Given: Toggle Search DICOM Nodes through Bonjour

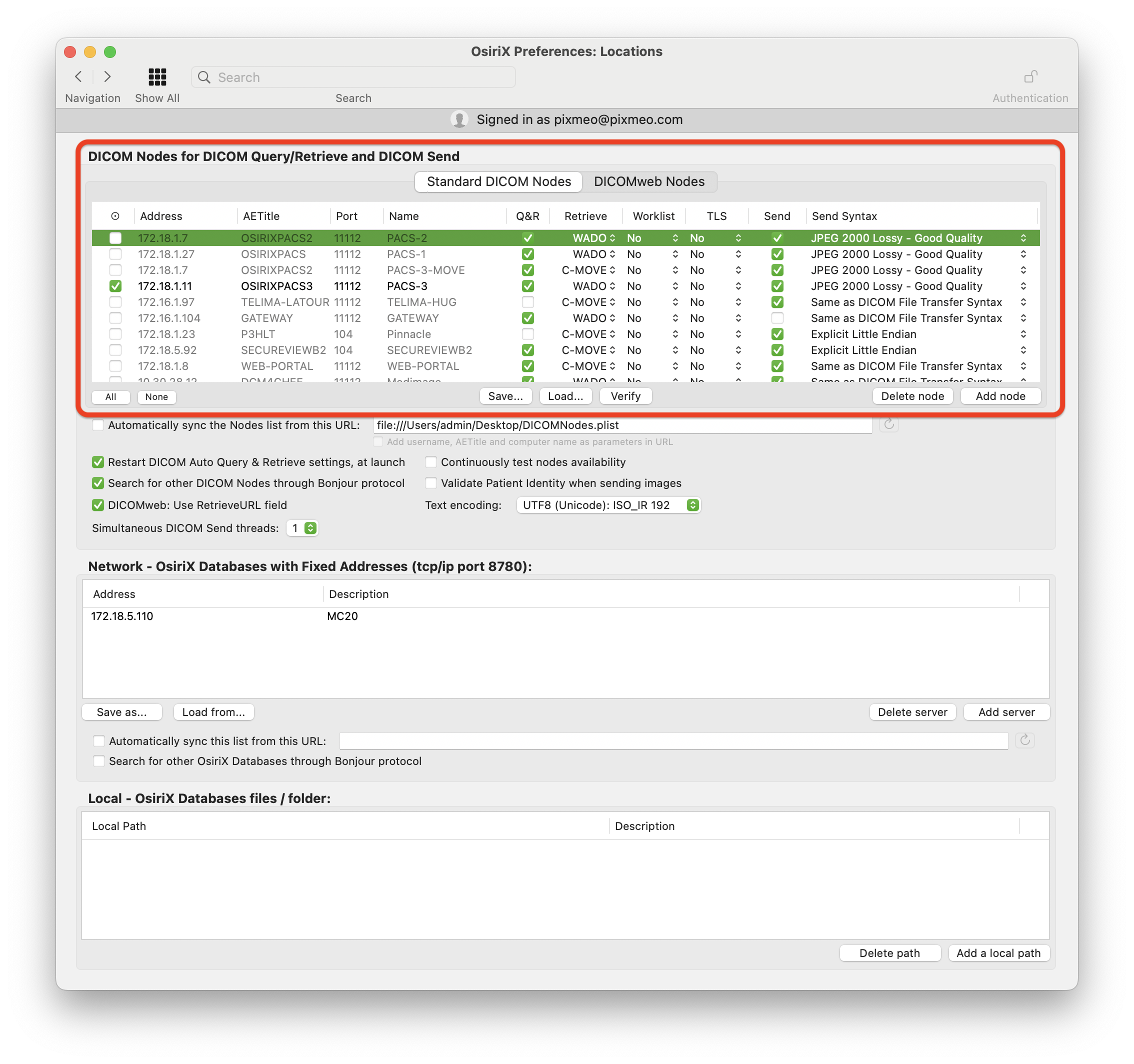Looking at the screenshot, I should 98,483.
